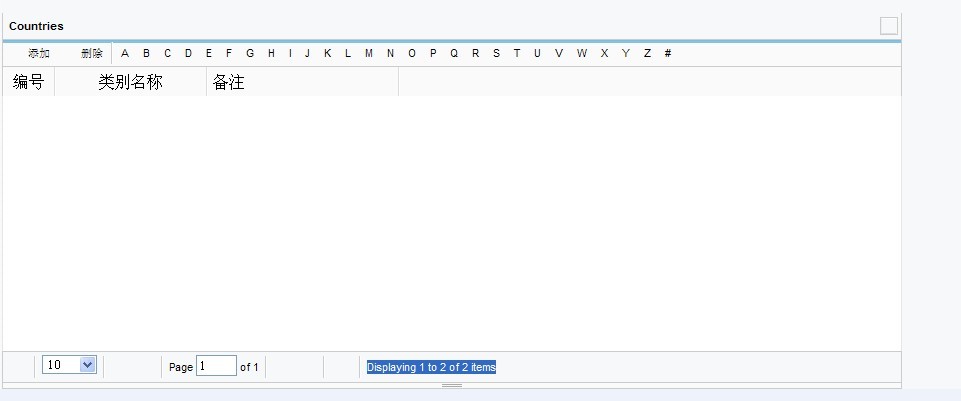
Task: Toggle the Countries grid collapse box
Action: [889, 26]
